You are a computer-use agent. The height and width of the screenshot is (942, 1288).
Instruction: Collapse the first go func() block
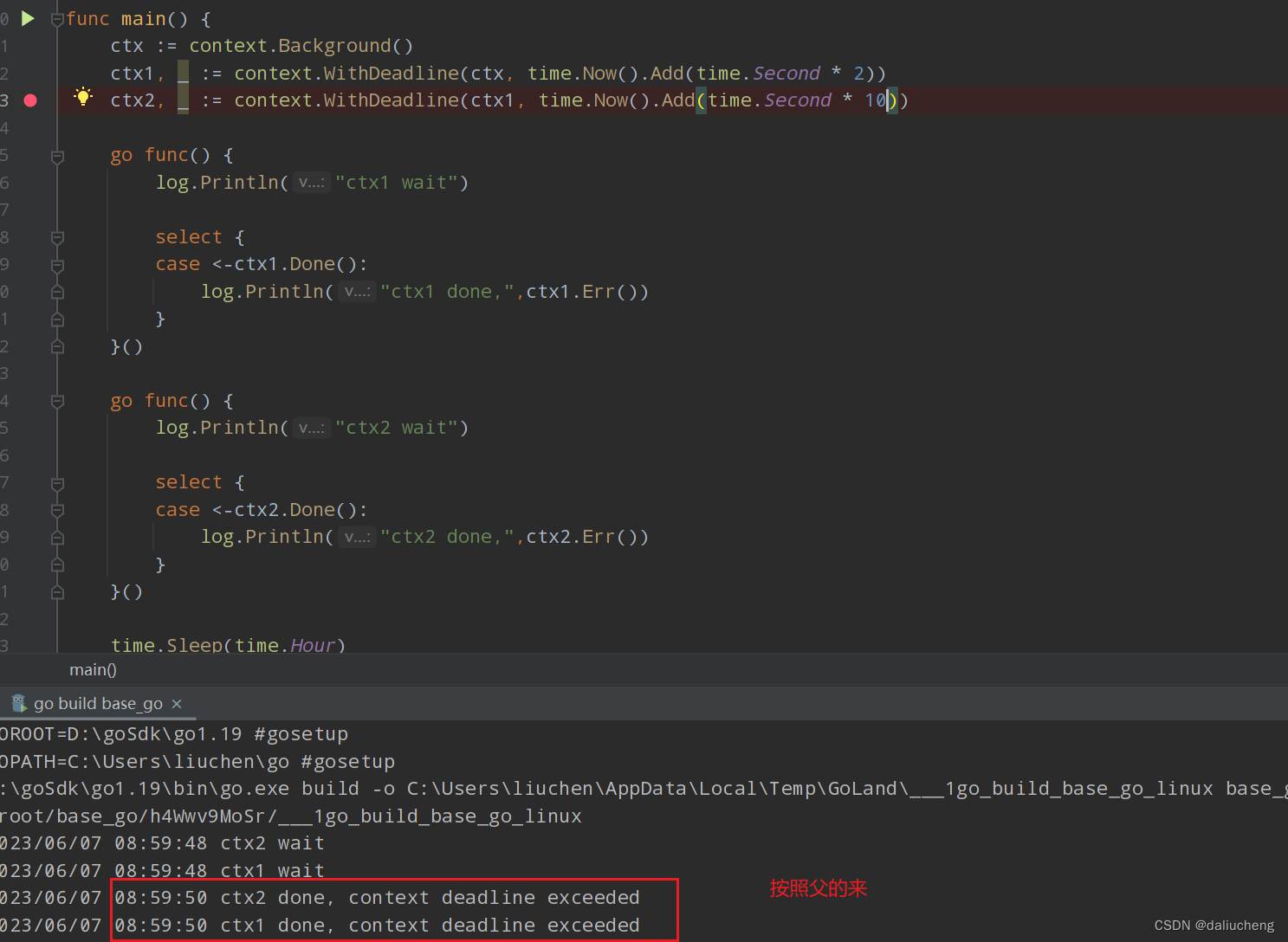57,156
